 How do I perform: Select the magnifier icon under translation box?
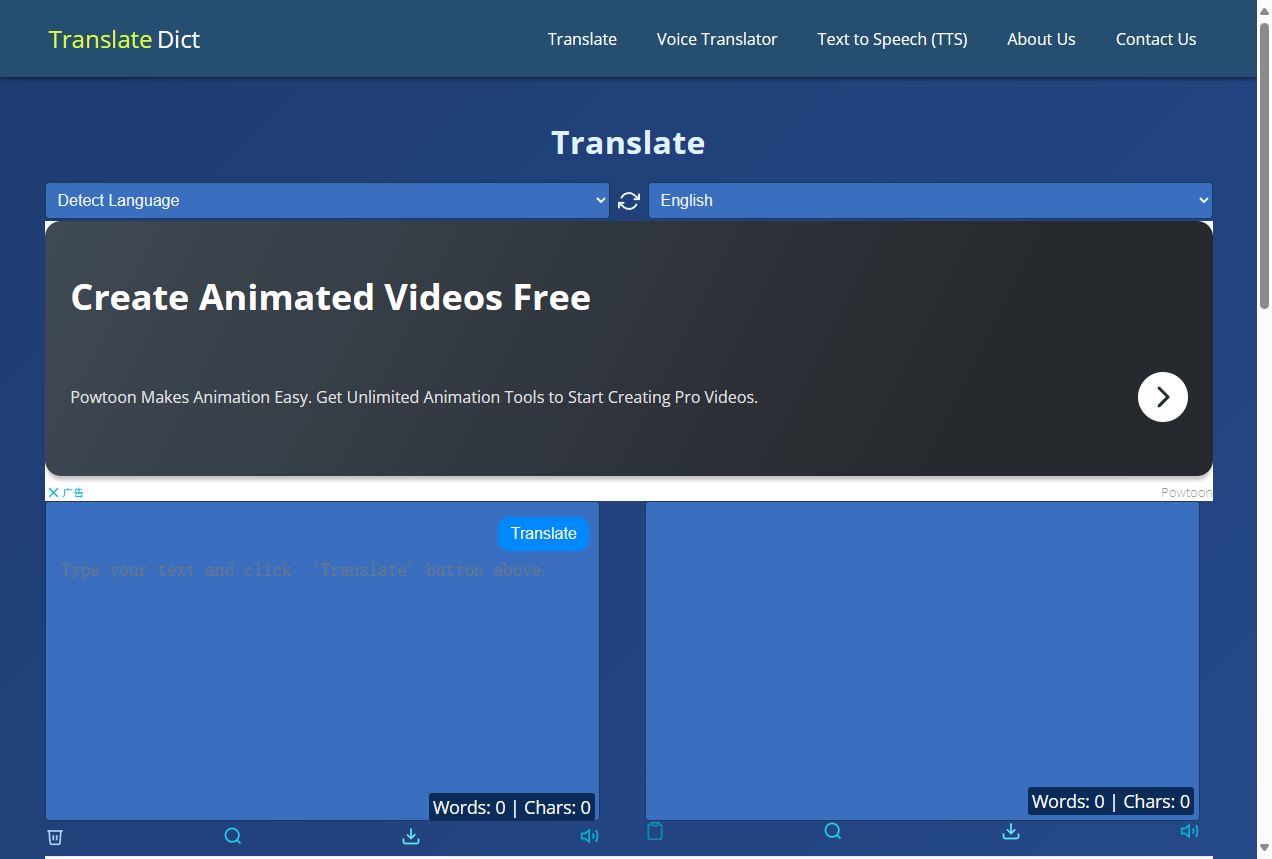(x=833, y=831)
